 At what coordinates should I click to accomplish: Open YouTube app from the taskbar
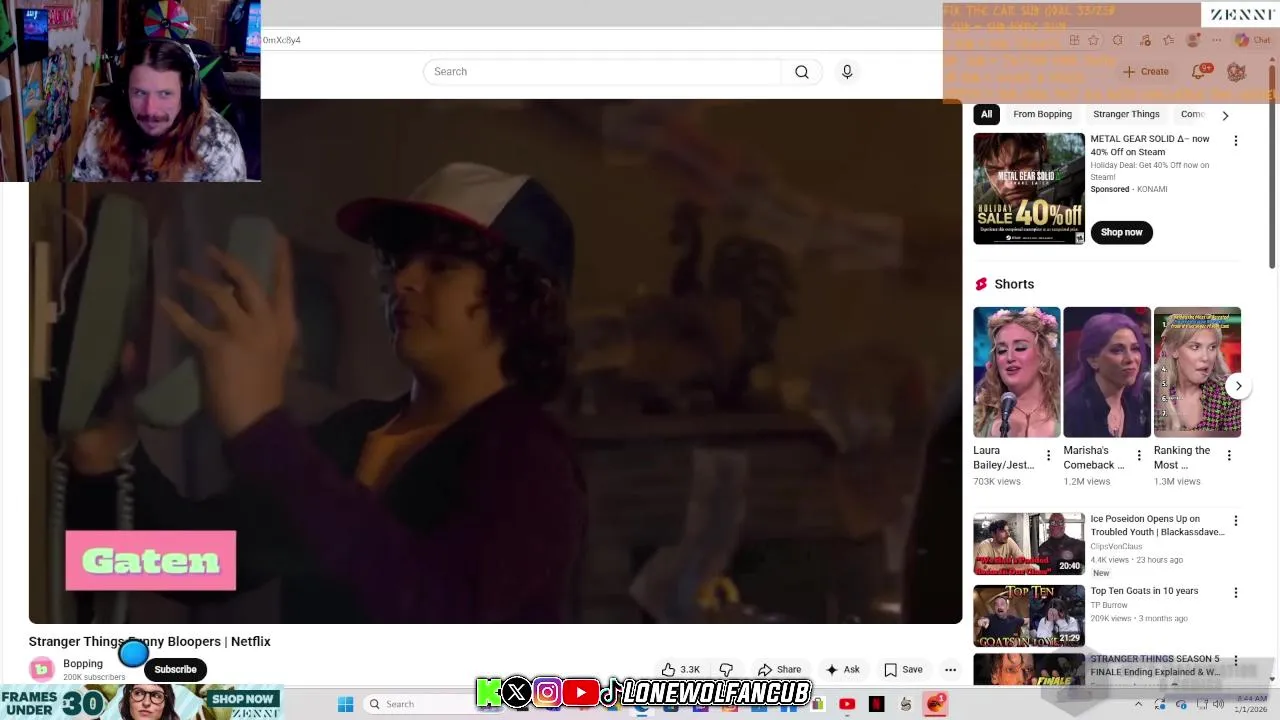click(847, 704)
